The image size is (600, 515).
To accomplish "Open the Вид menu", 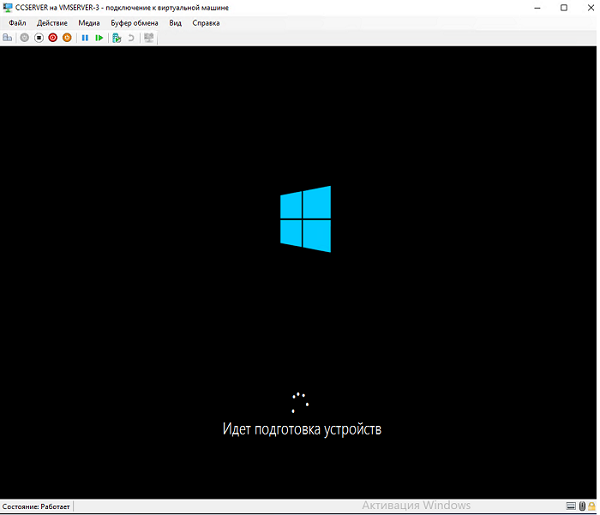I will (175, 23).
